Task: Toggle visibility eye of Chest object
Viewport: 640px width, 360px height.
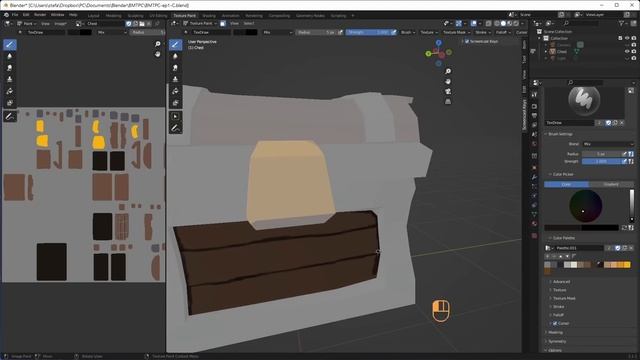Action: [x=627, y=51]
